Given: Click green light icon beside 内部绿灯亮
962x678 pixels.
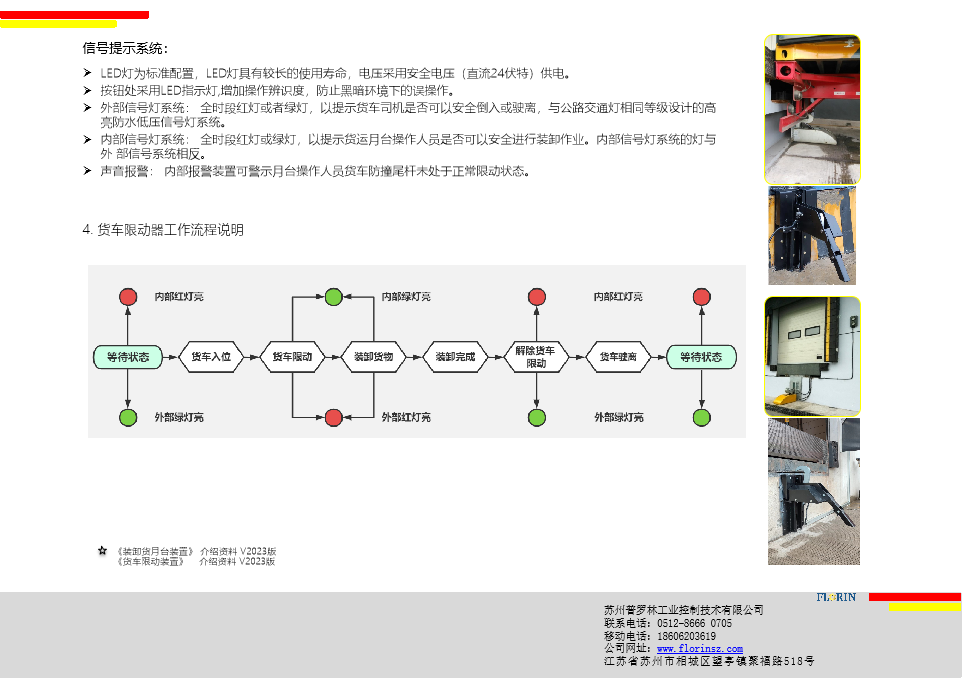Looking at the screenshot, I should pyautogui.click(x=334, y=297).
